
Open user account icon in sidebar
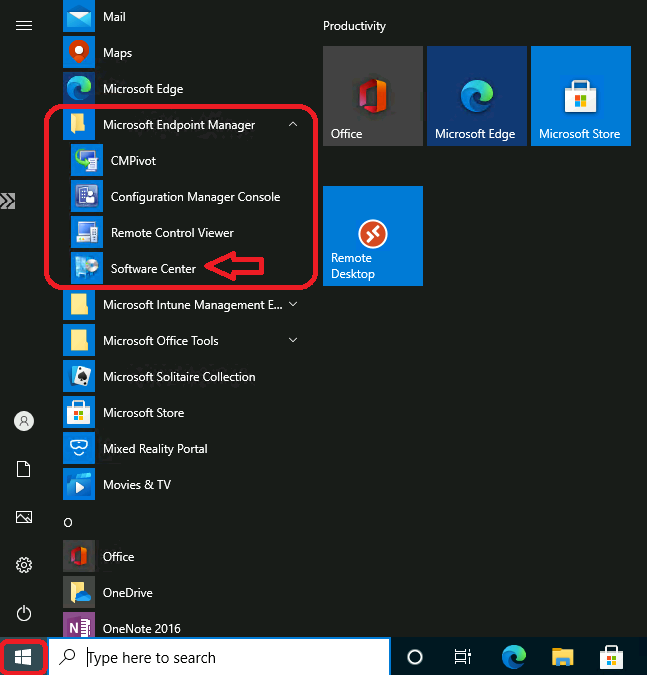[x=24, y=421]
